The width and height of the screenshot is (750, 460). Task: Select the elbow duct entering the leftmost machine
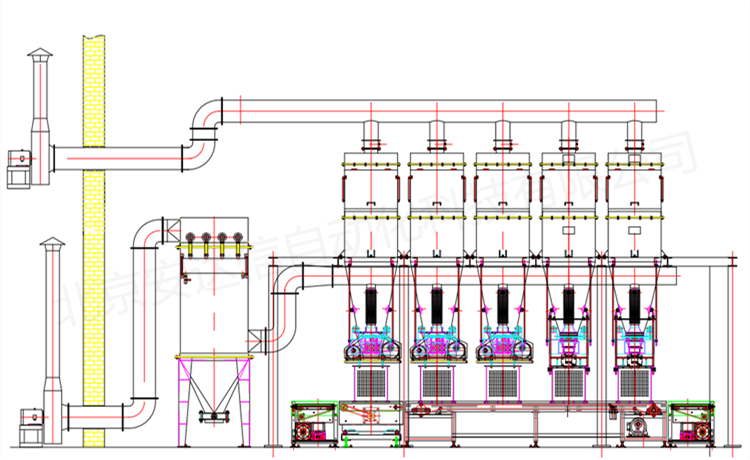click(x=290, y=285)
